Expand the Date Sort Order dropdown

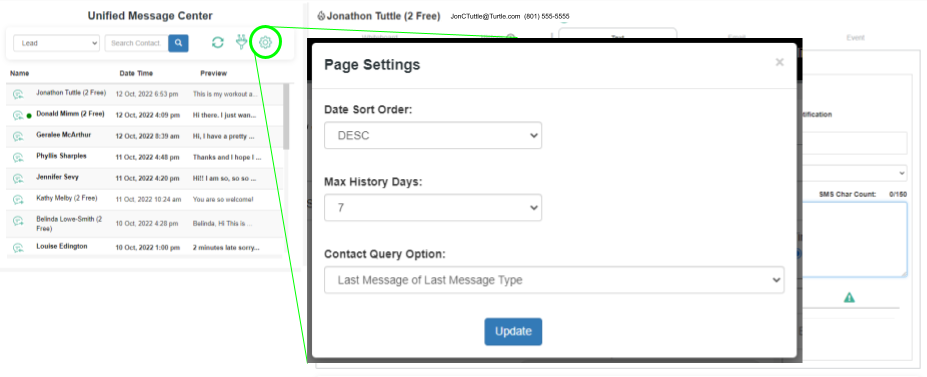[x=433, y=135]
